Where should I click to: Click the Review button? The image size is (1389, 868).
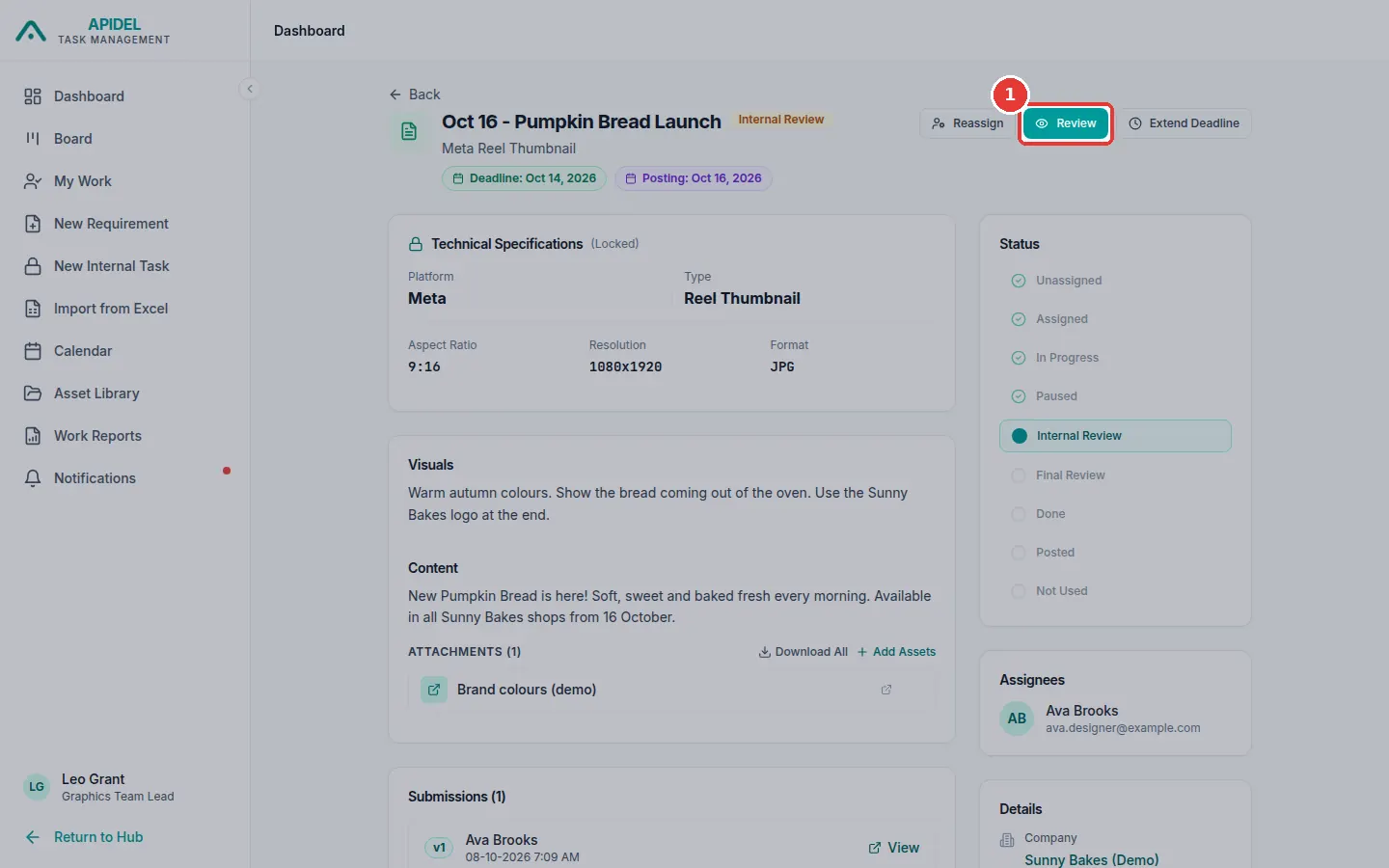[1066, 123]
